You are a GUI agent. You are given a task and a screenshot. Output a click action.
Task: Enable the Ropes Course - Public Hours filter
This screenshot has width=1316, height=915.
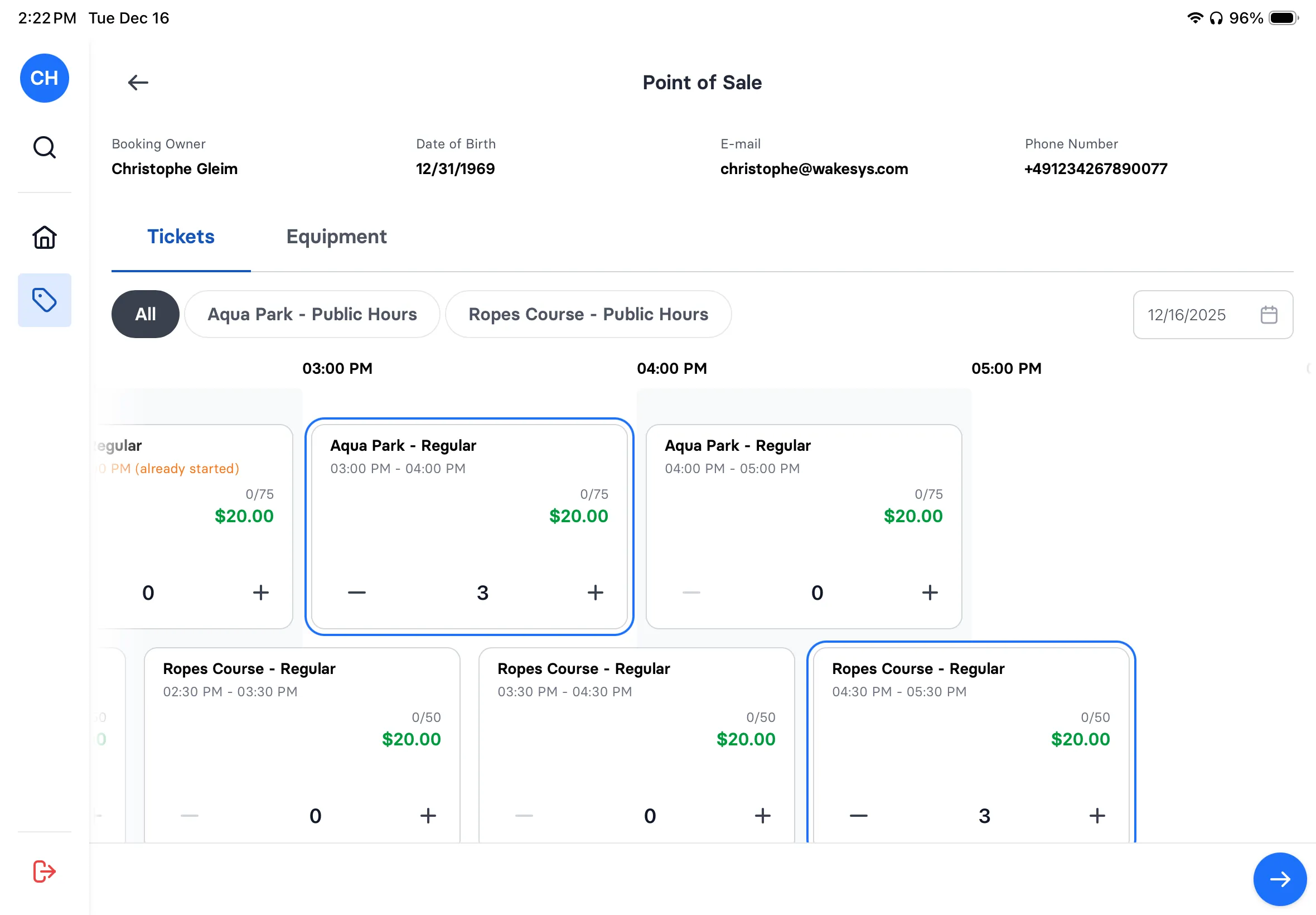[588, 314]
